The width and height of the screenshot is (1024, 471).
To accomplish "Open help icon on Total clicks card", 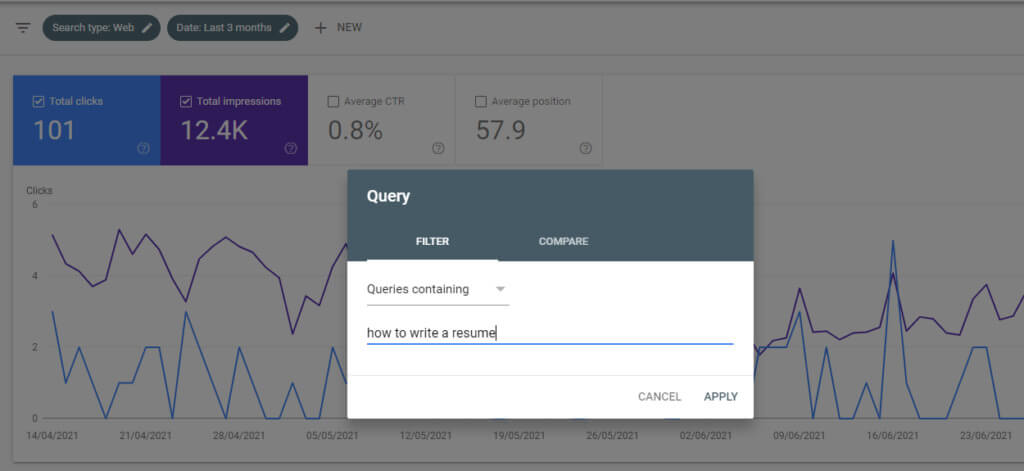I will (144, 149).
